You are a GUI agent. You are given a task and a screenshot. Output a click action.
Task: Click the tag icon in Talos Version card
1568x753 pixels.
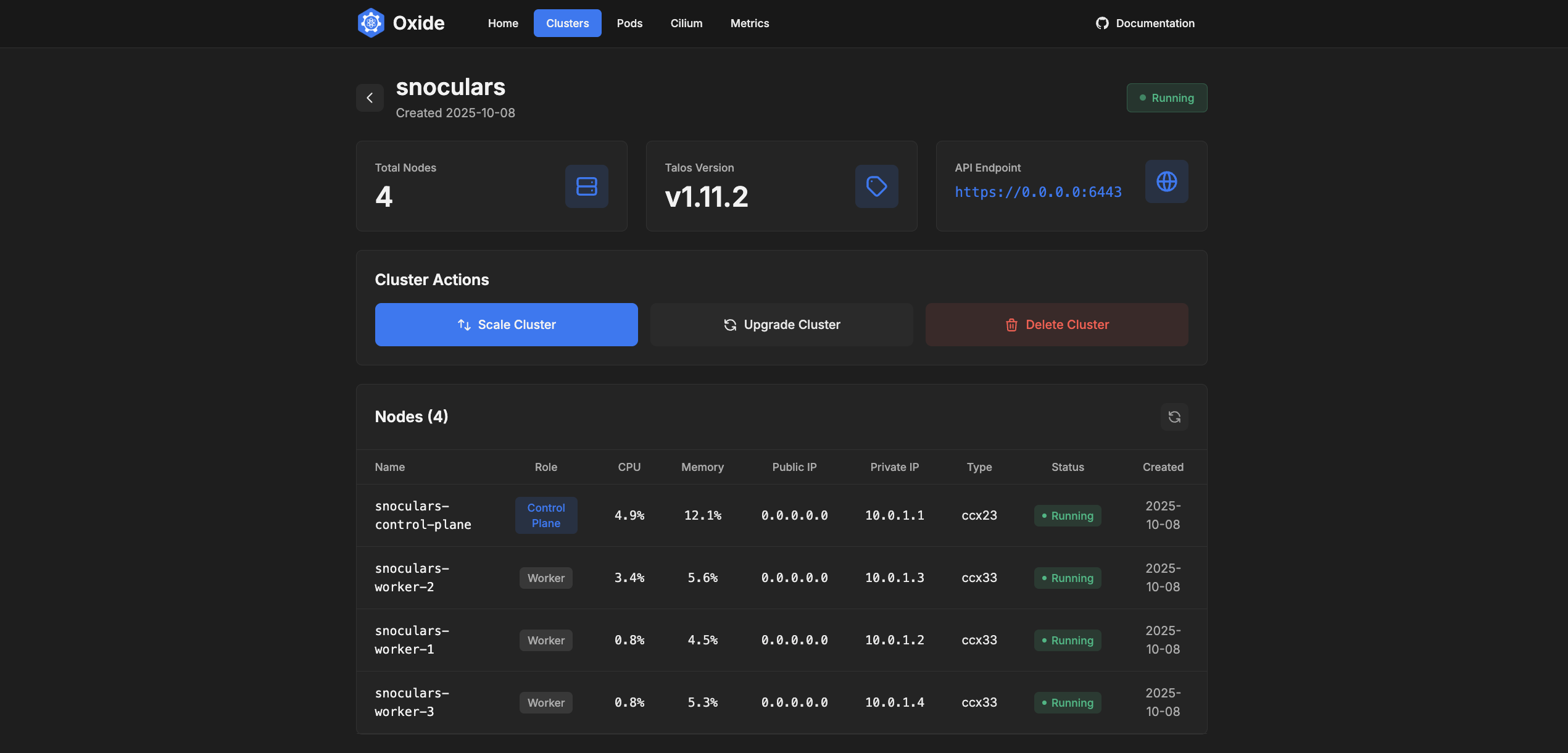click(x=876, y=186)
